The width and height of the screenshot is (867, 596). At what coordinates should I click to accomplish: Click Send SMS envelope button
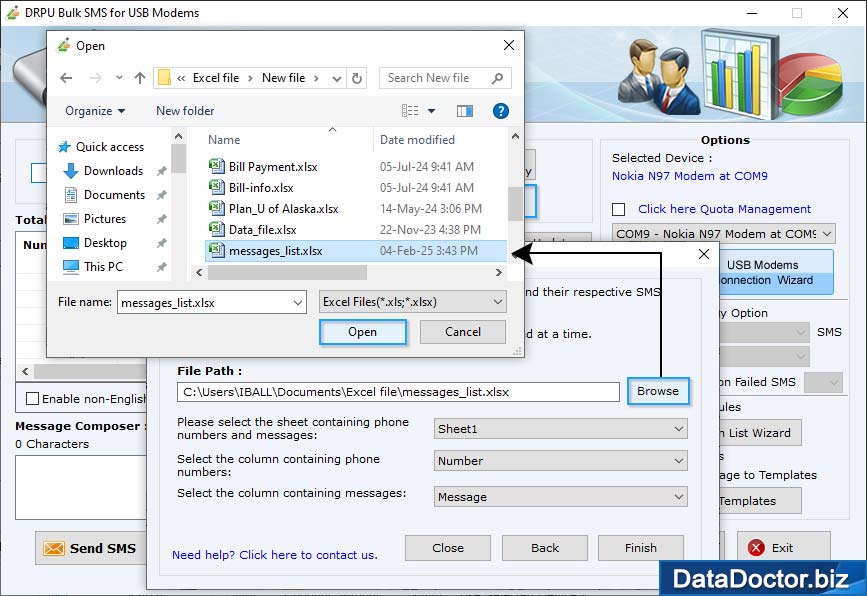tap(91, 548)
